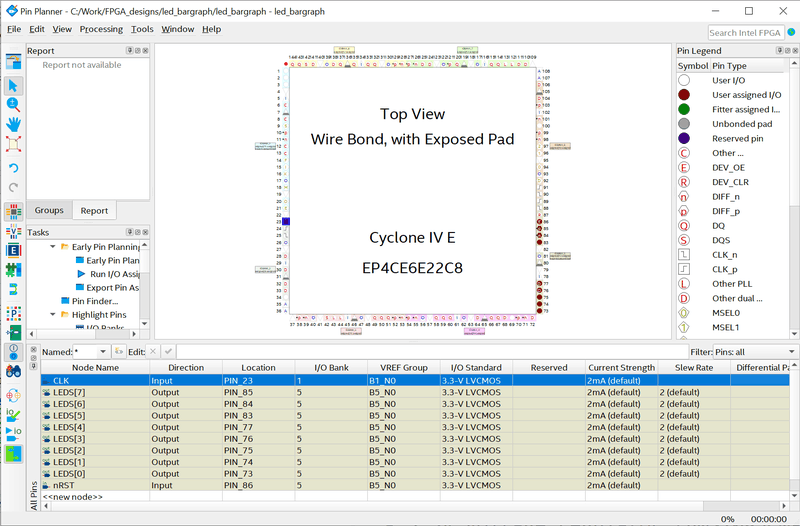The height and width of the screenshot is (526, 800).
Task: Click the blue E edges icon
Action: coord(13,250)
